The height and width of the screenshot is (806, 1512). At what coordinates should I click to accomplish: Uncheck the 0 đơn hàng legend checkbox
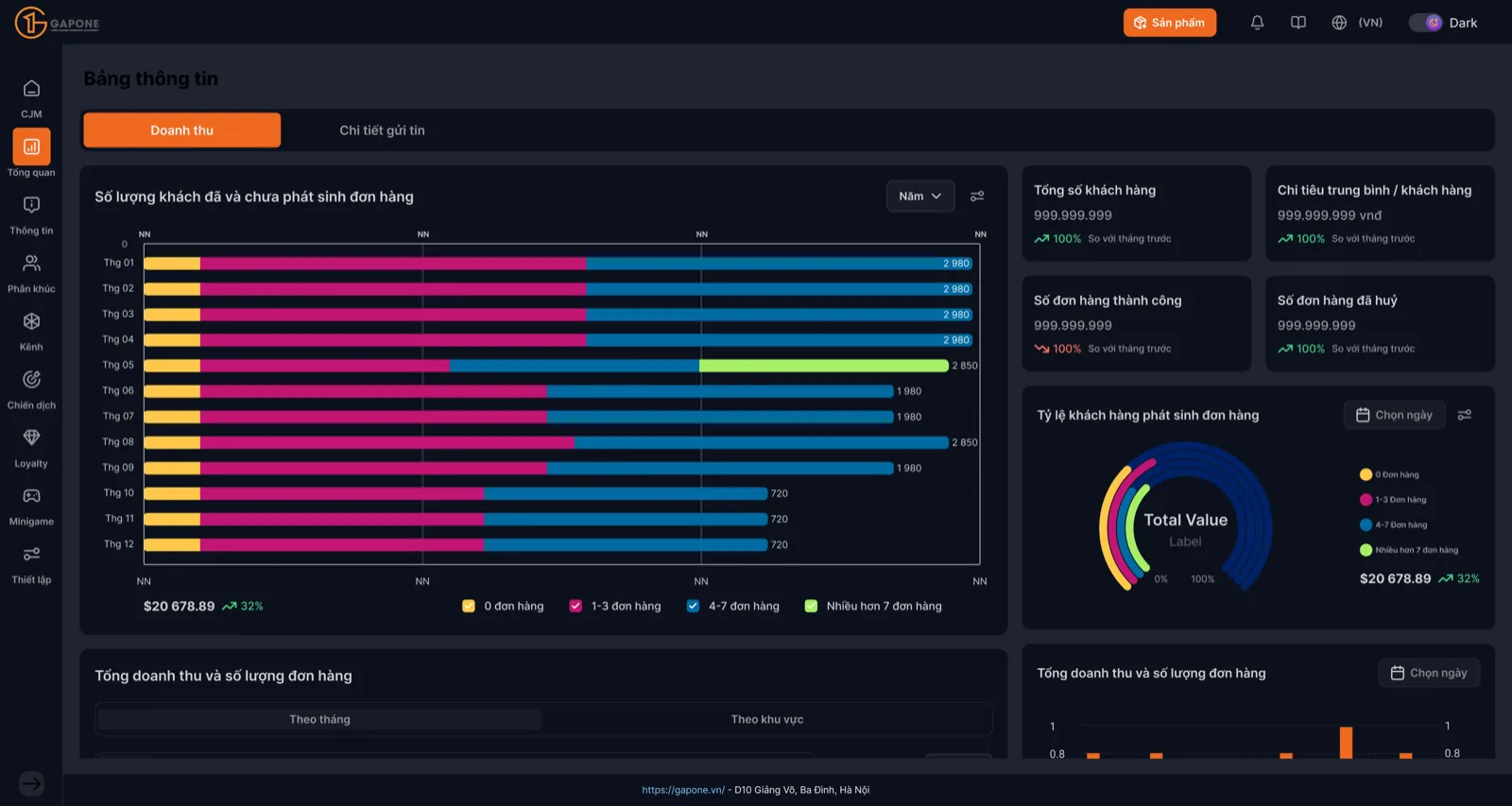tap(469, 607)
